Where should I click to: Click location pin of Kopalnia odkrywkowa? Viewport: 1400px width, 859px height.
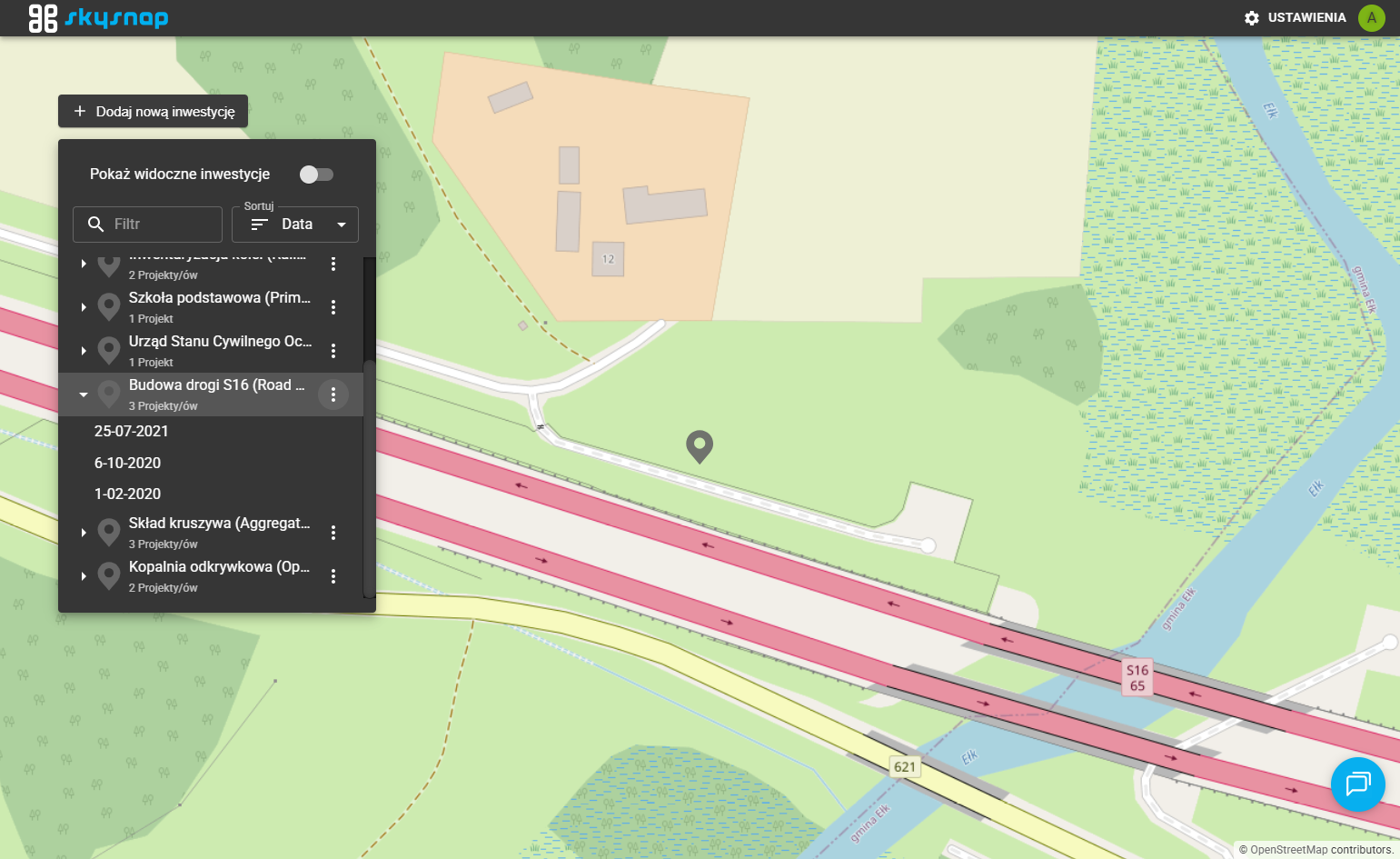pos(109,575)
